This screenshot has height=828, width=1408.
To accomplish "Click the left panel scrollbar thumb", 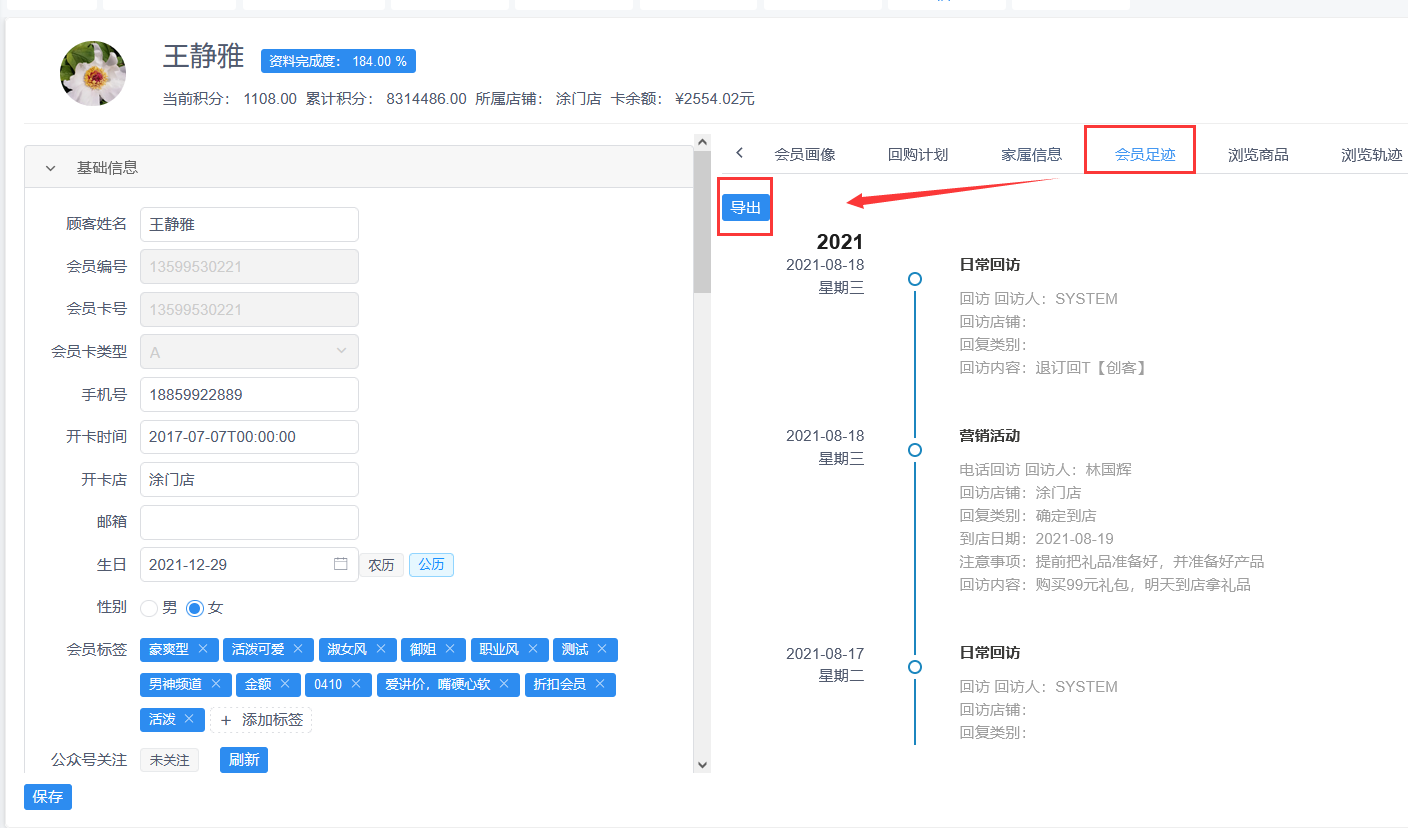I will [702, 222].
